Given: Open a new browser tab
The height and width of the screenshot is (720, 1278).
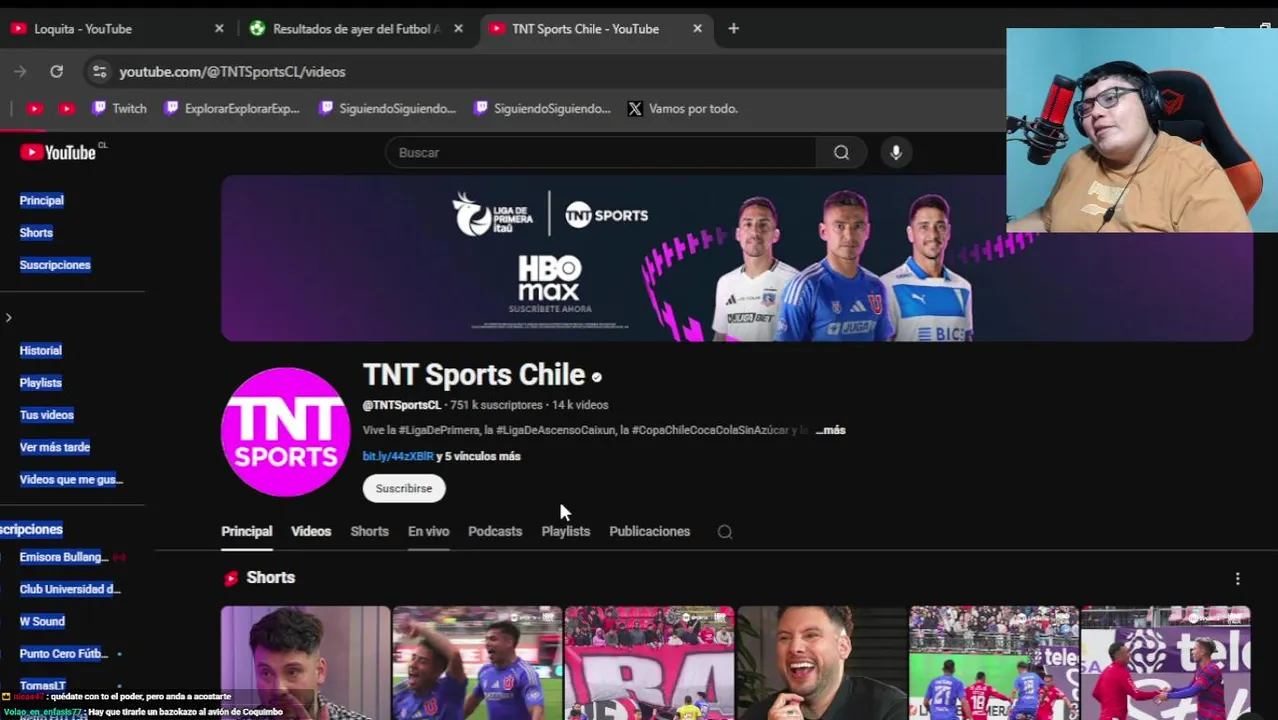Looking at the screenshot, I should pyautogui.click(x=733, y=29).
